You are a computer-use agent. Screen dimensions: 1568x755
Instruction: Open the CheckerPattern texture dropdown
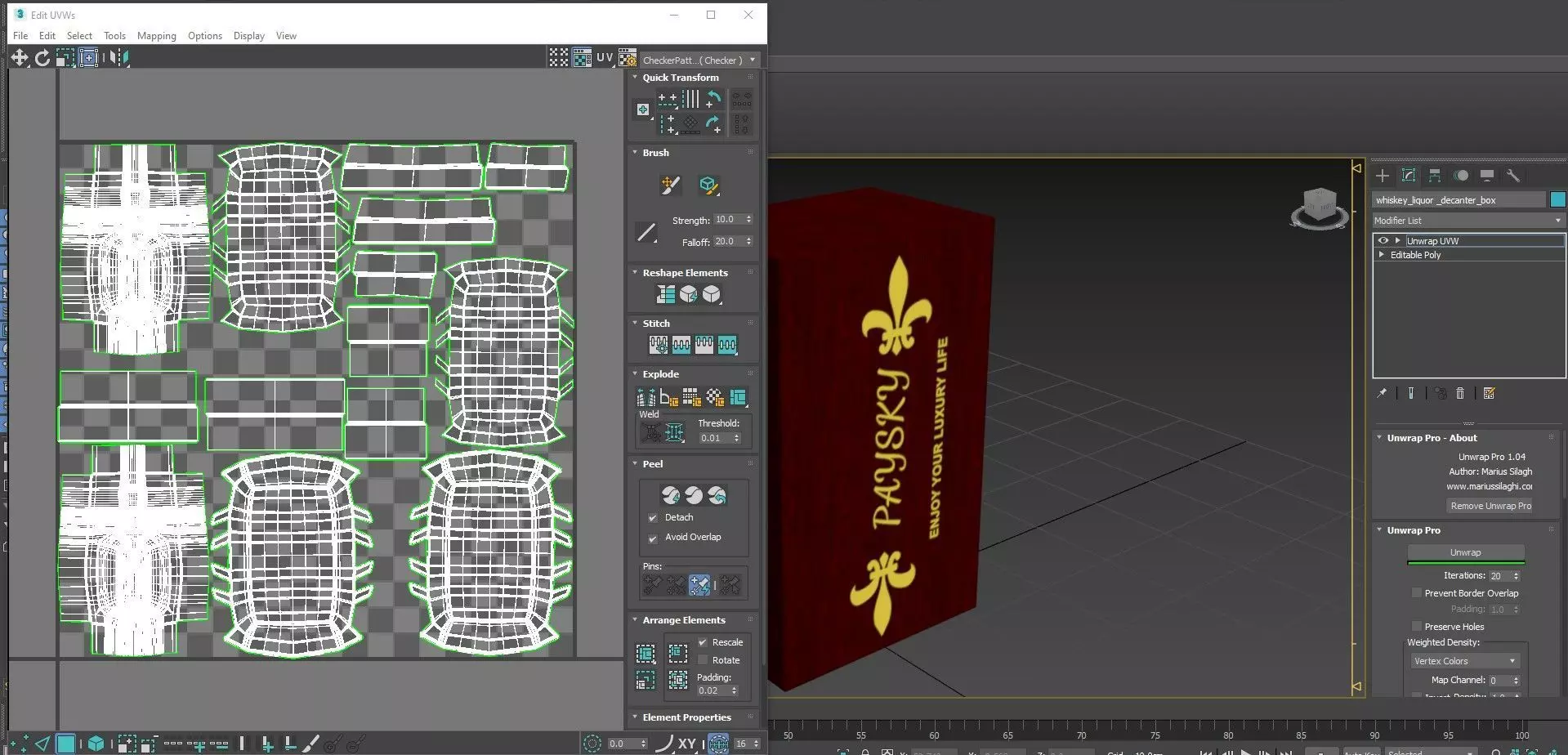pos(700,60)
